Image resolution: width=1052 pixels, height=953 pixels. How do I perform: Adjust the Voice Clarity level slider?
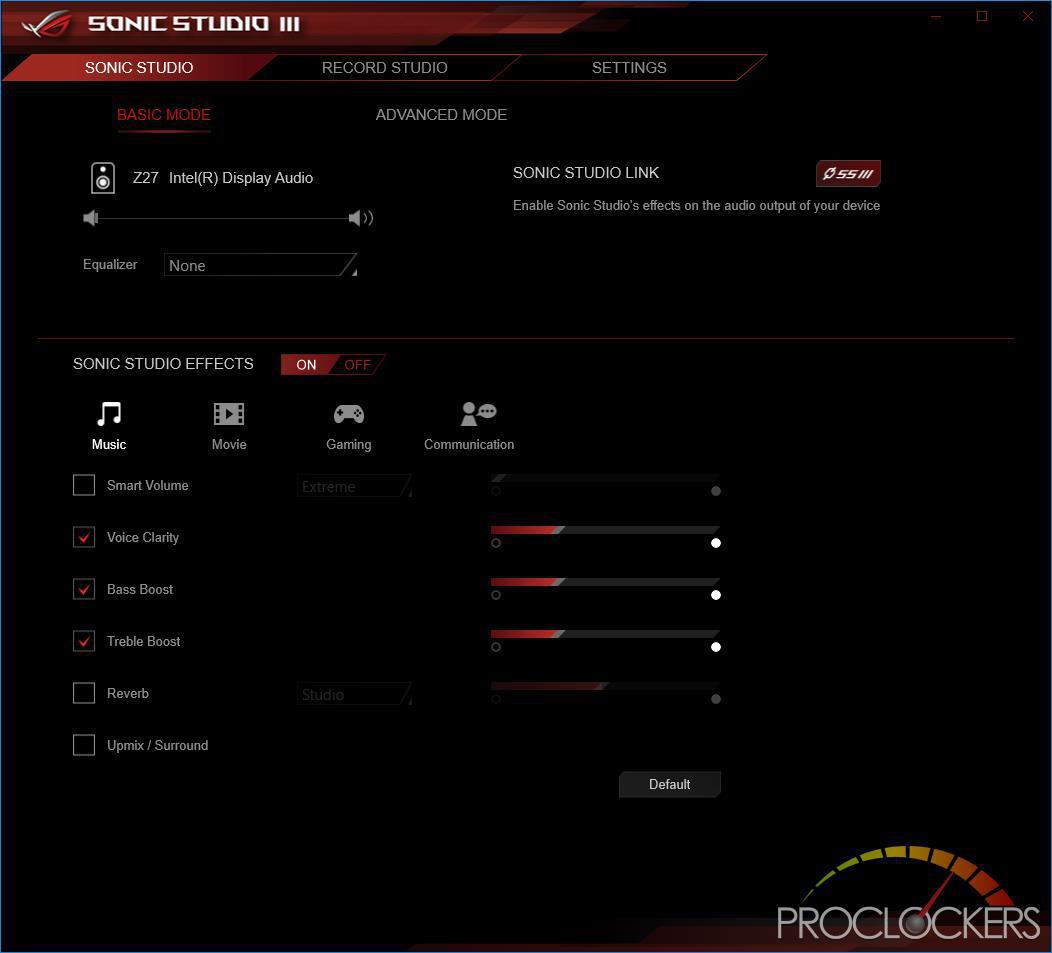pos(605,530)
